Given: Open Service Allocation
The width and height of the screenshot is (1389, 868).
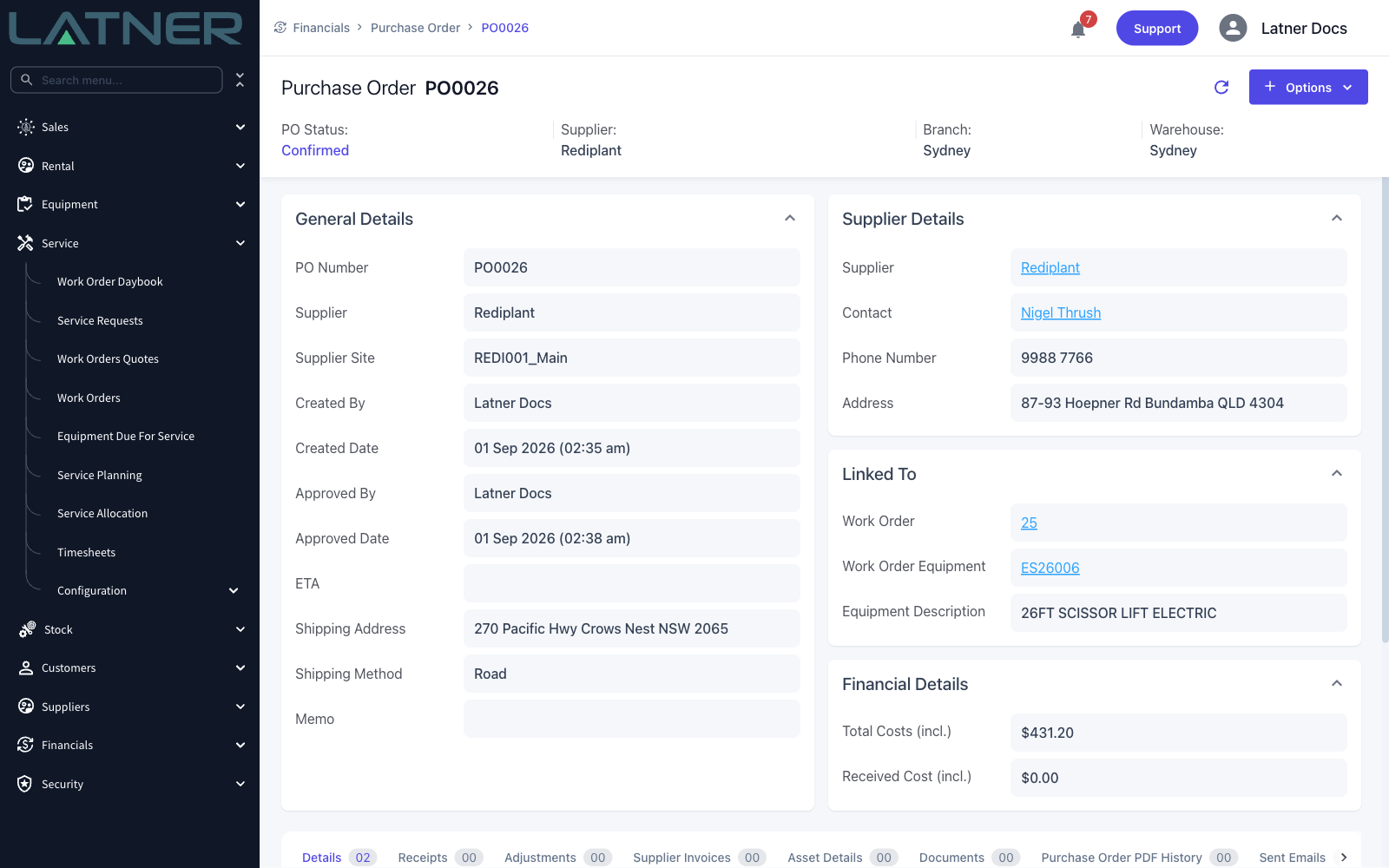Looking at the screenshot, I should pos(102,513).
